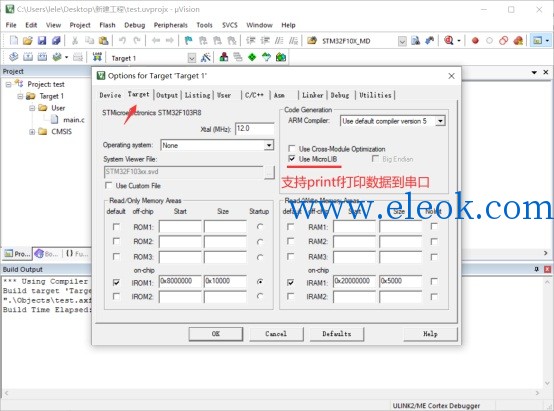Click the OK button
Viewport: 554px width, 411px height.
pyautogui.click(x=216, y=334)
